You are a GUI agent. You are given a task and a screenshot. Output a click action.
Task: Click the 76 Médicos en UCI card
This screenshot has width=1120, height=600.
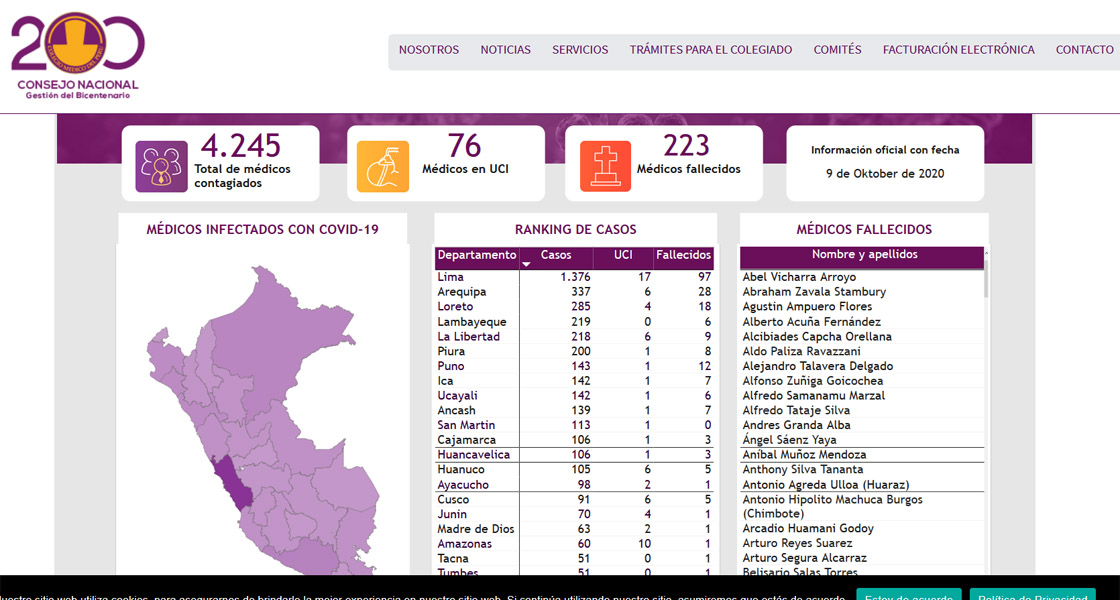[x=446, y=164]
